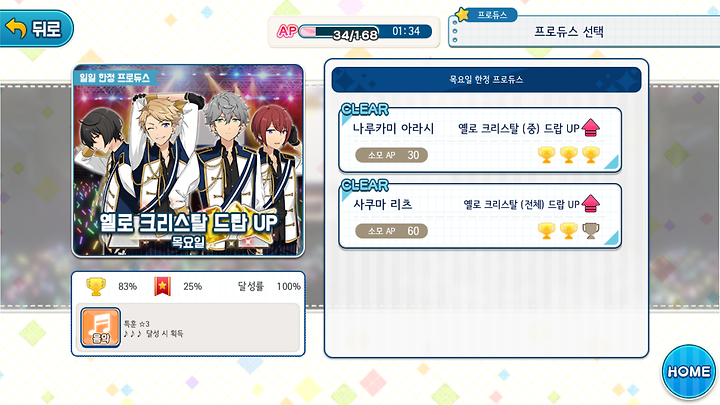The image size is (720, 405).
Task: Click the 소모 AP 60 cost badge
Action: point(392,231)
